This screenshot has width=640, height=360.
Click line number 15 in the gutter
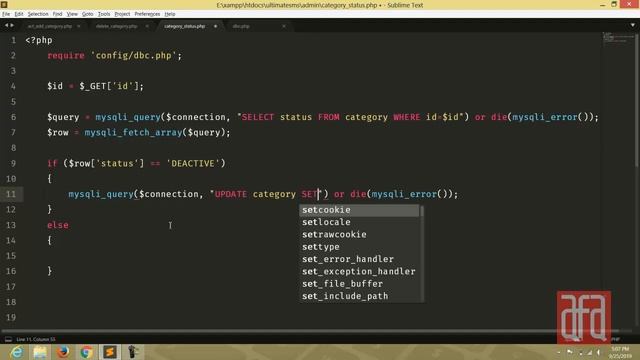tap(11, 256)
